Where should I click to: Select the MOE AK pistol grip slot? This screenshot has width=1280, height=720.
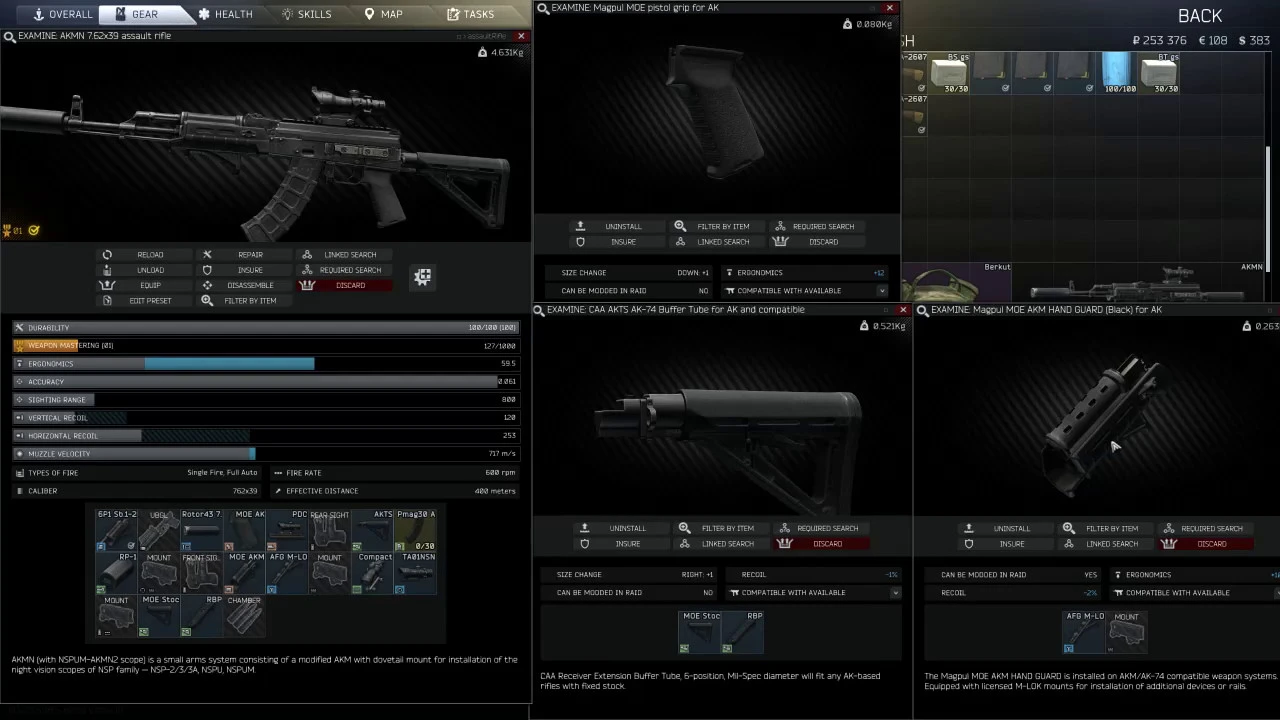[244, 530]
